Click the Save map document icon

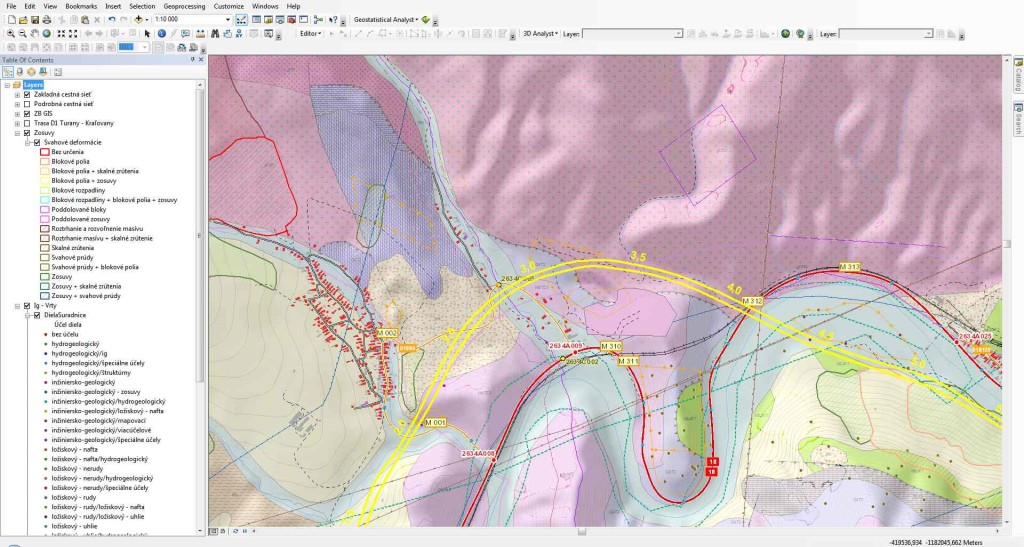[34, 20]
